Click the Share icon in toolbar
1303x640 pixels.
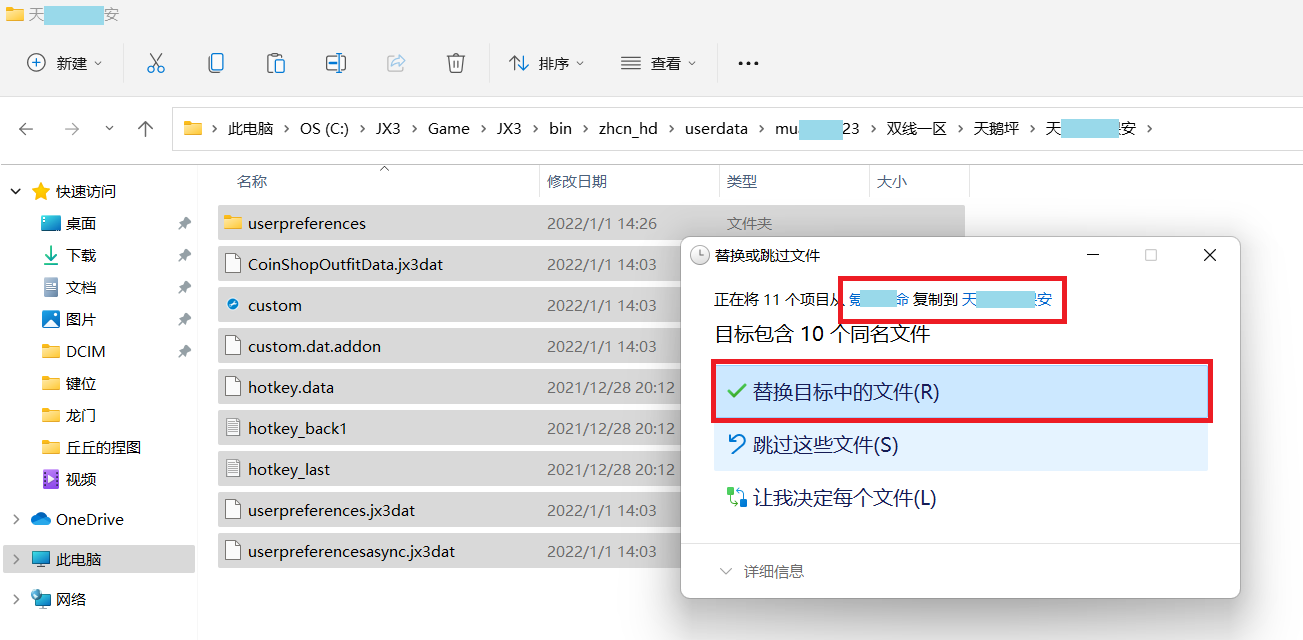tap(395, 63)
